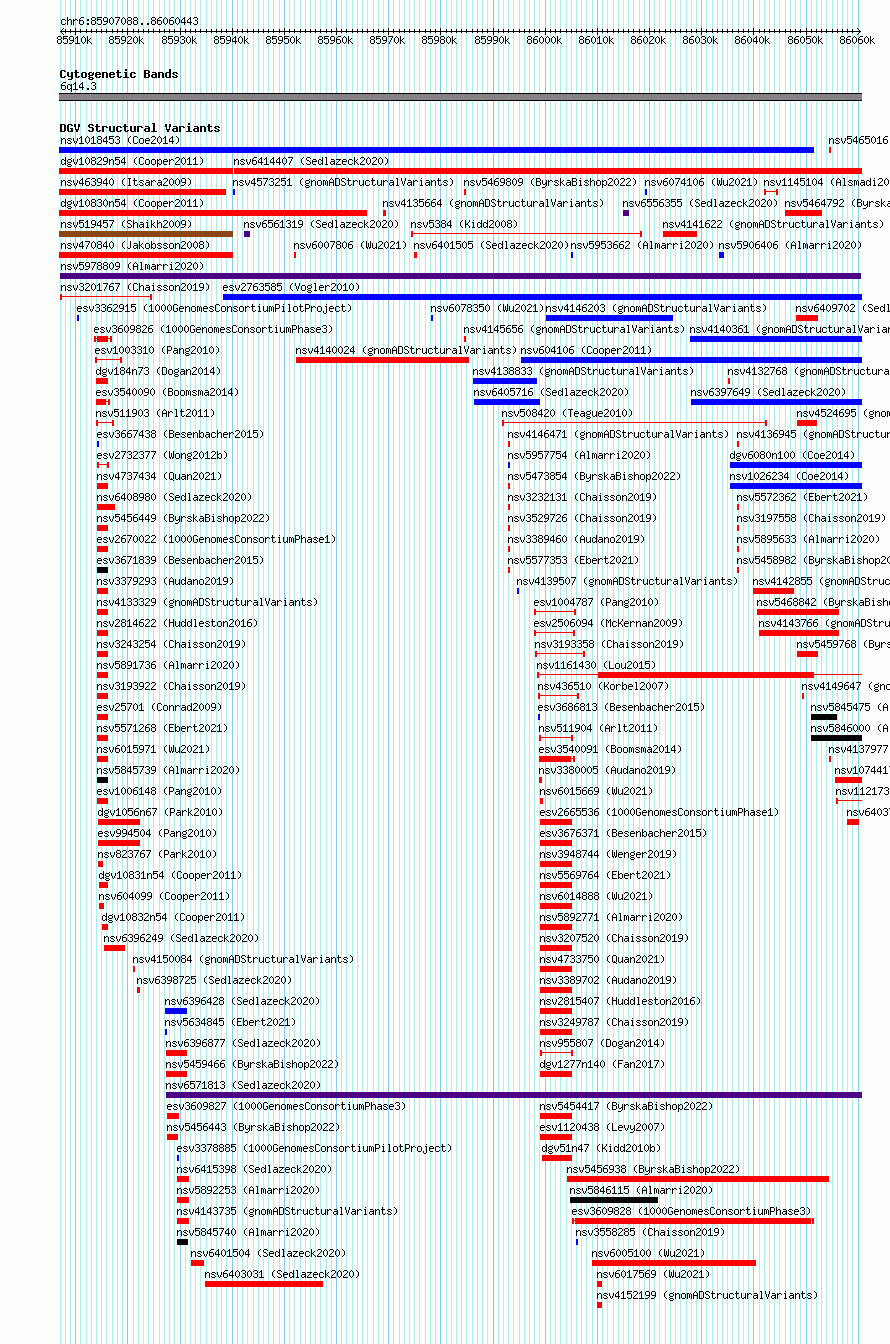Image resolution: width=890 pixels, height=1344 pixels.
Task: Open nsv604106 (Cooper2011) variant
Action: (x=586, y=350)
